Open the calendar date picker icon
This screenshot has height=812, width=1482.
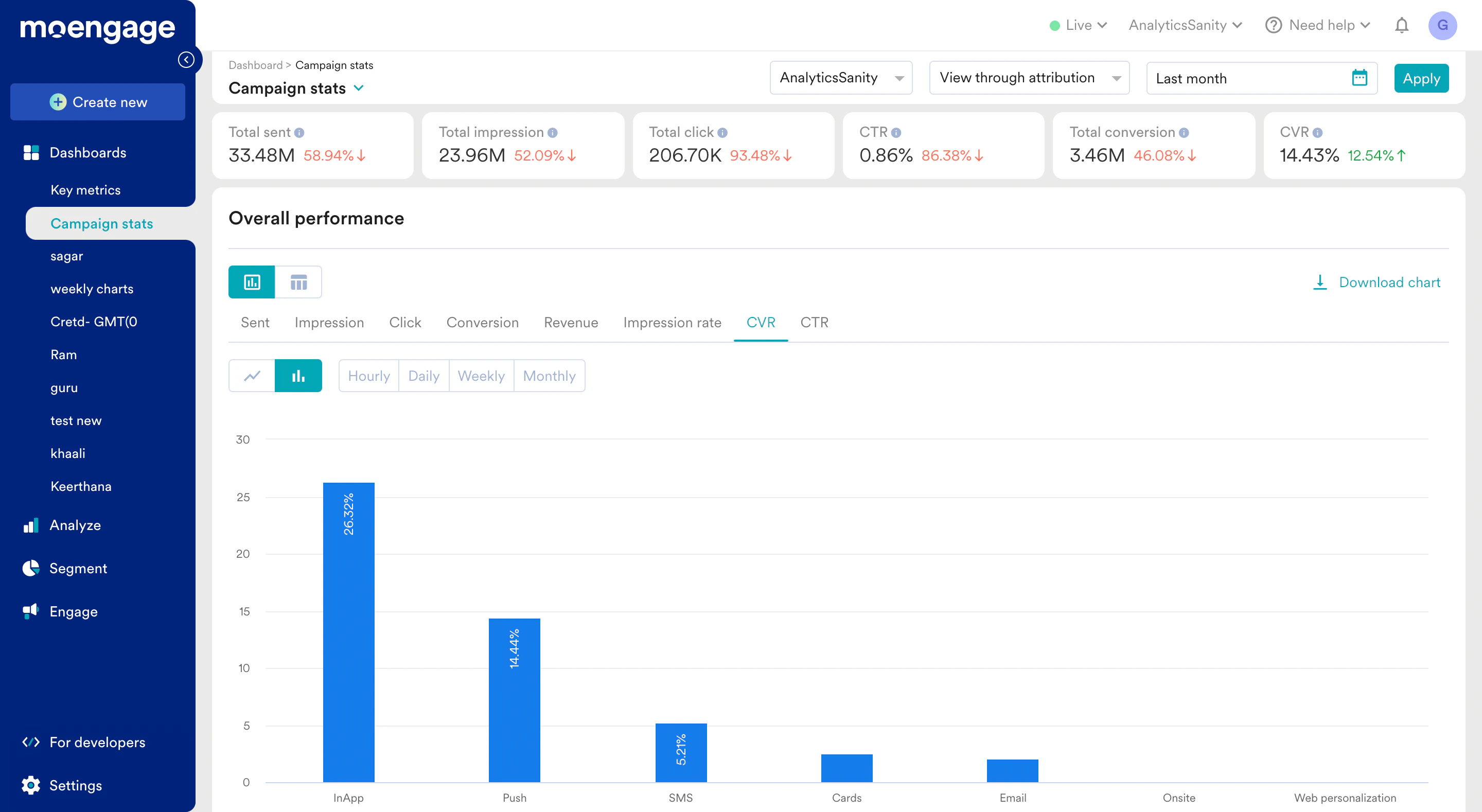[1359, 78]
